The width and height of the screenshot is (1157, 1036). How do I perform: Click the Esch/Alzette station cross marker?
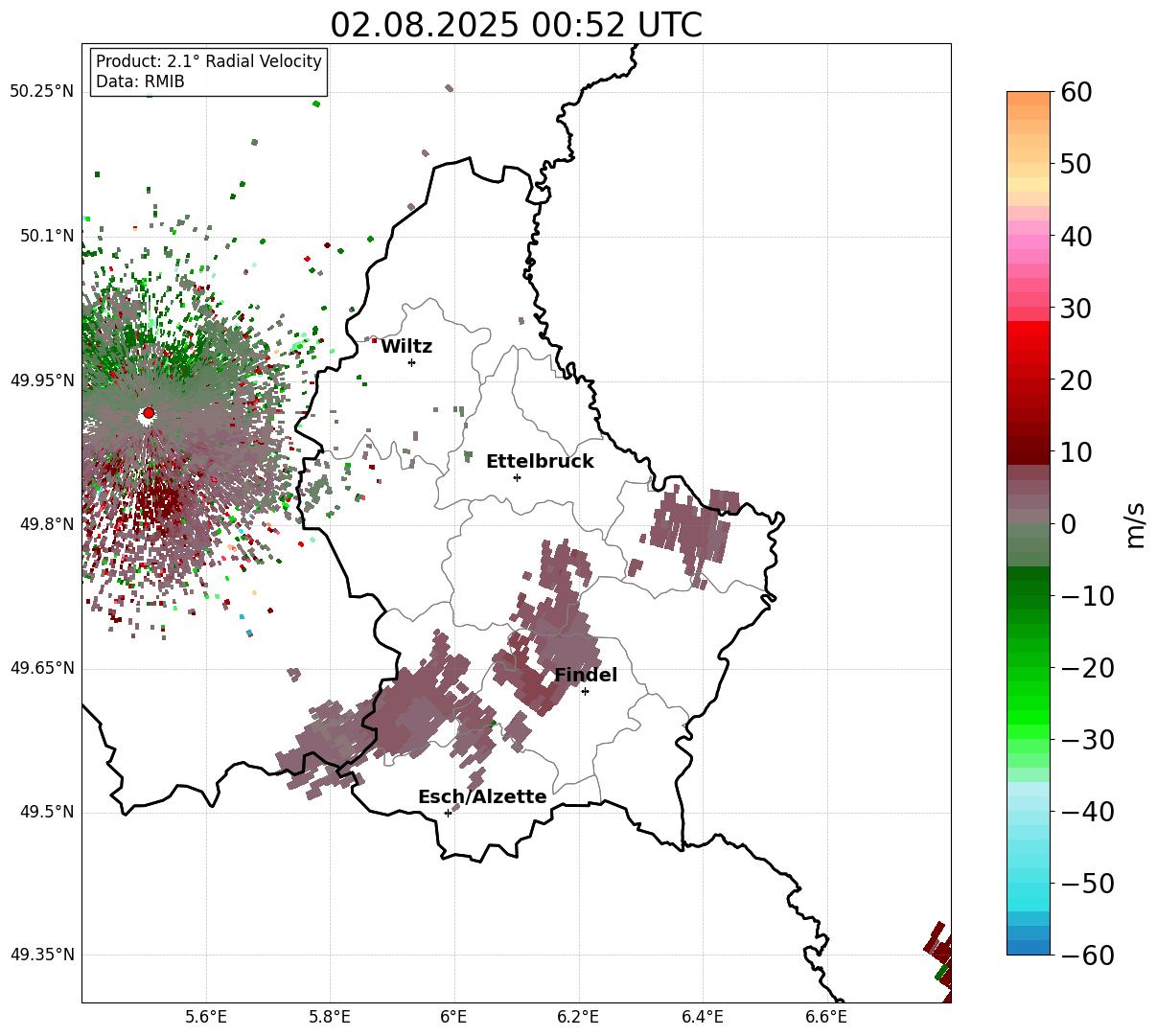click(x=448, y=813)
